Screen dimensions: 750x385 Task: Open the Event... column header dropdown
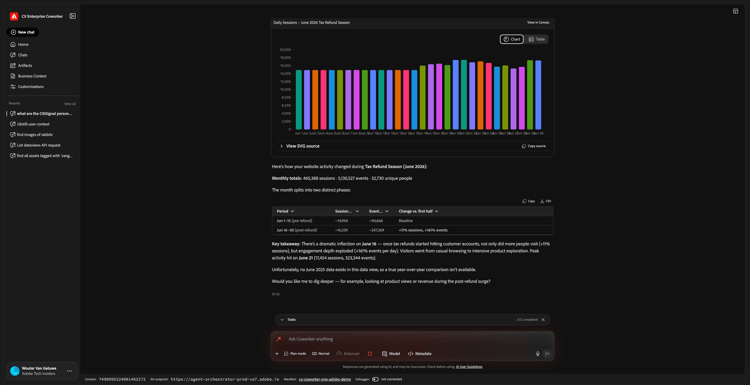(387, 211)
